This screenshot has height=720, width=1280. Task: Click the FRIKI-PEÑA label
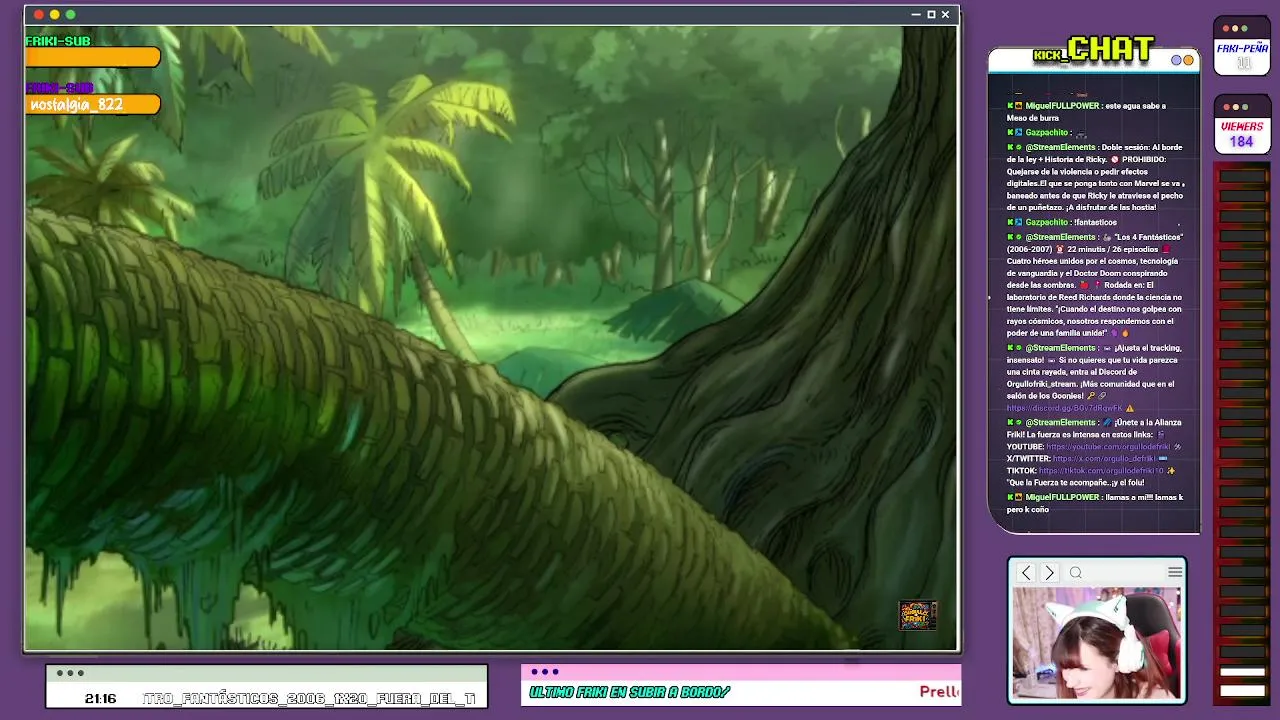click(1242, 48)
